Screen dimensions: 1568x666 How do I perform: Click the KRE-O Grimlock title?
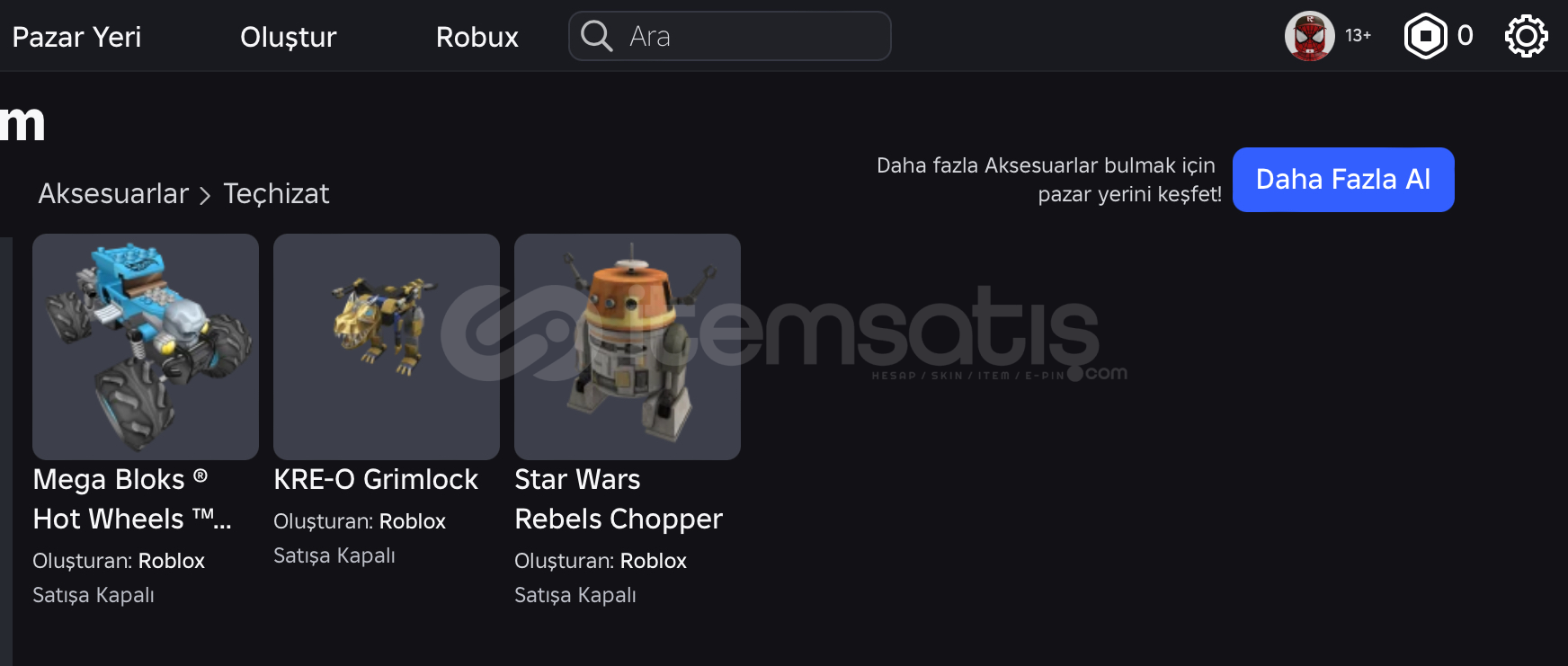pyautogui.click(x=376, y=480)
